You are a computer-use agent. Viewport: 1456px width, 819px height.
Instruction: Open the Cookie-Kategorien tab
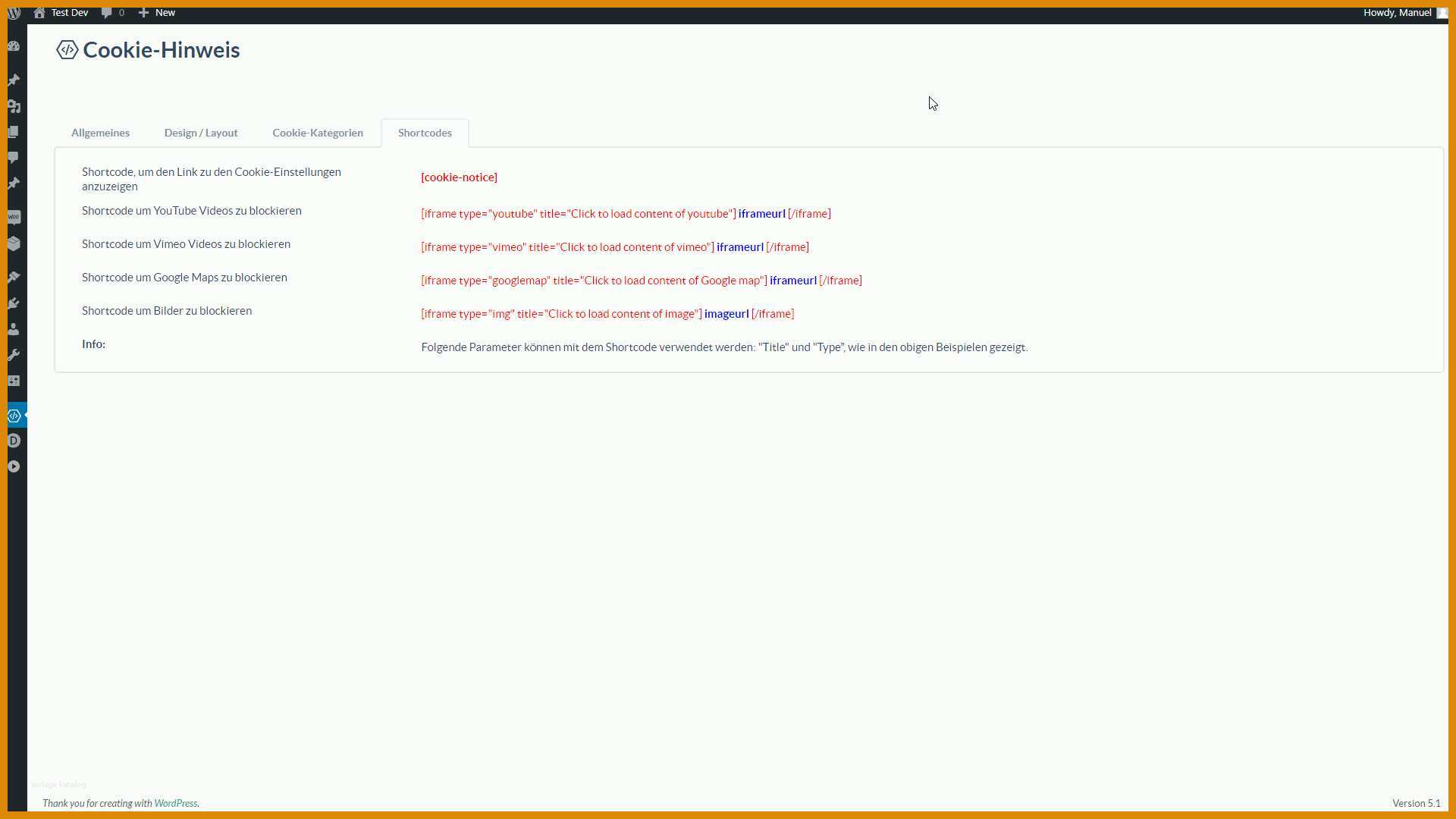[318, 133]
